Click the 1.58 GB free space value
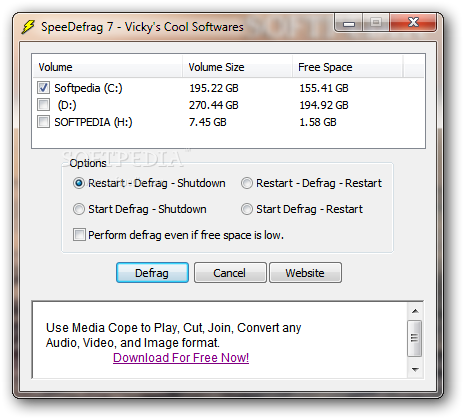This screenshot has width=464, height=419. tap(318, 122)
